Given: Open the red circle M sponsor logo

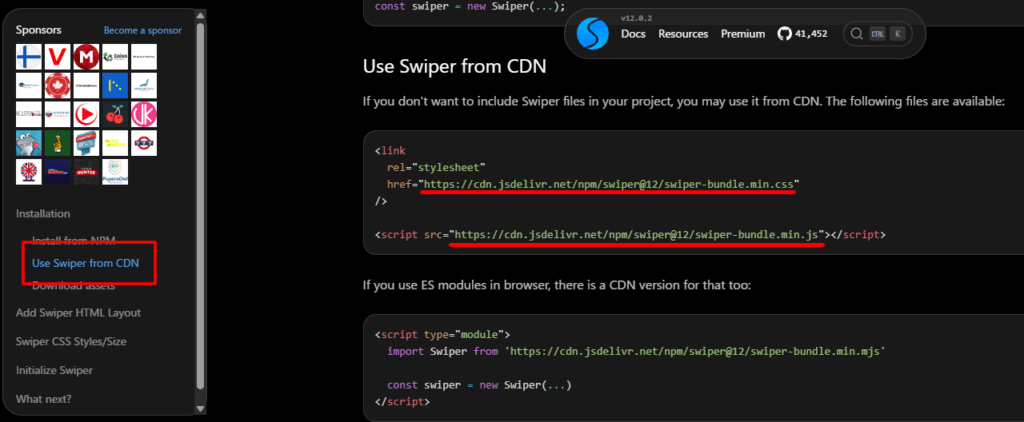Looking at the screenshot, I should (x=87, y=57).
